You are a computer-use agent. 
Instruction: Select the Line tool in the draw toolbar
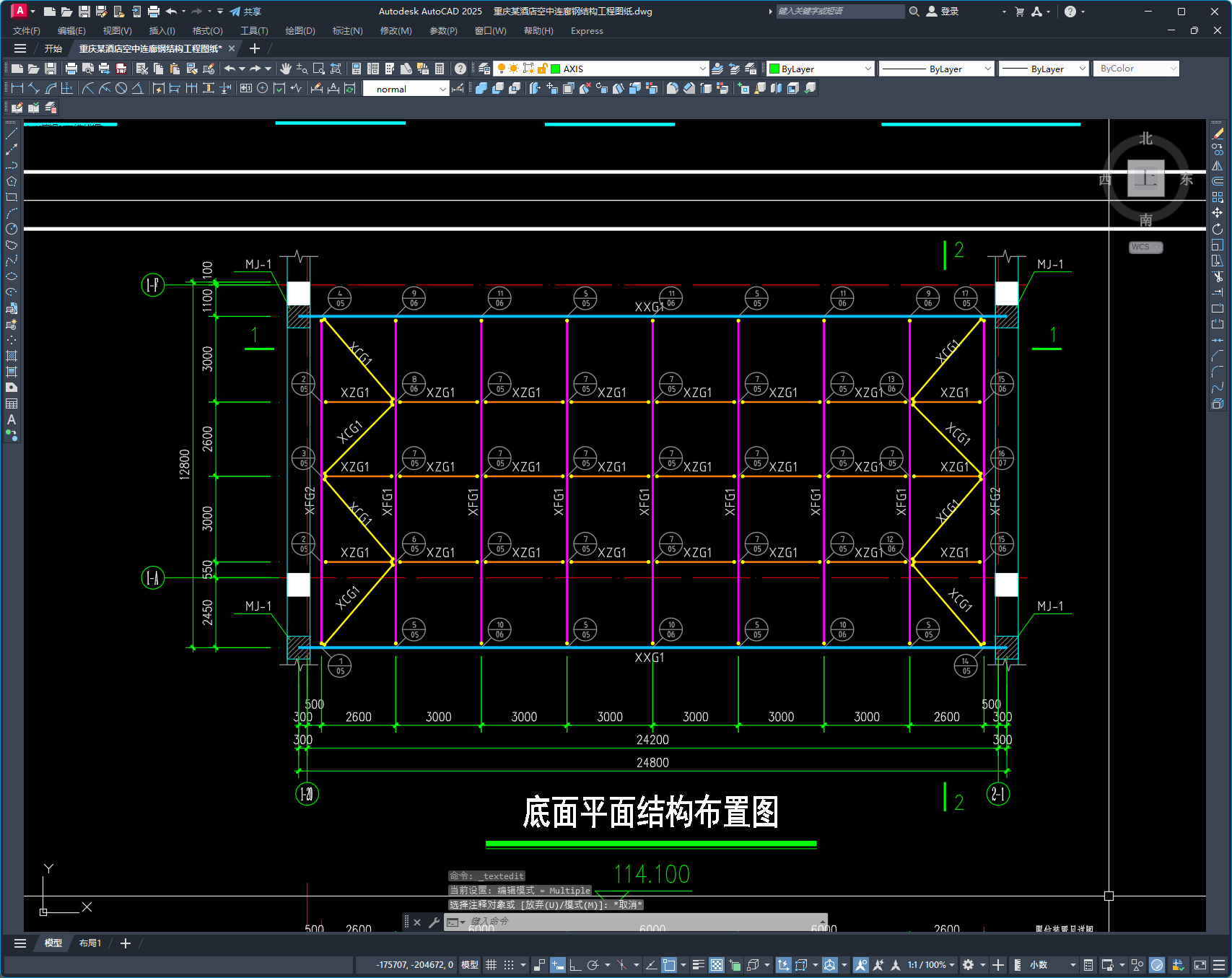coord(12,134)
